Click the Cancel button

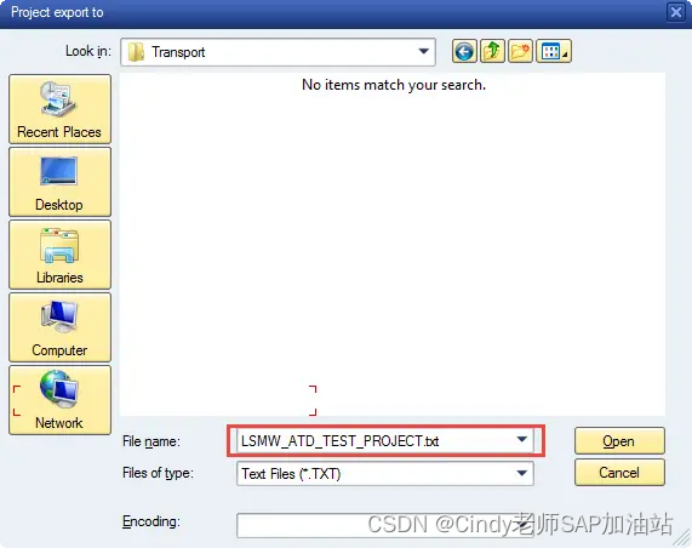pos(619,472)
